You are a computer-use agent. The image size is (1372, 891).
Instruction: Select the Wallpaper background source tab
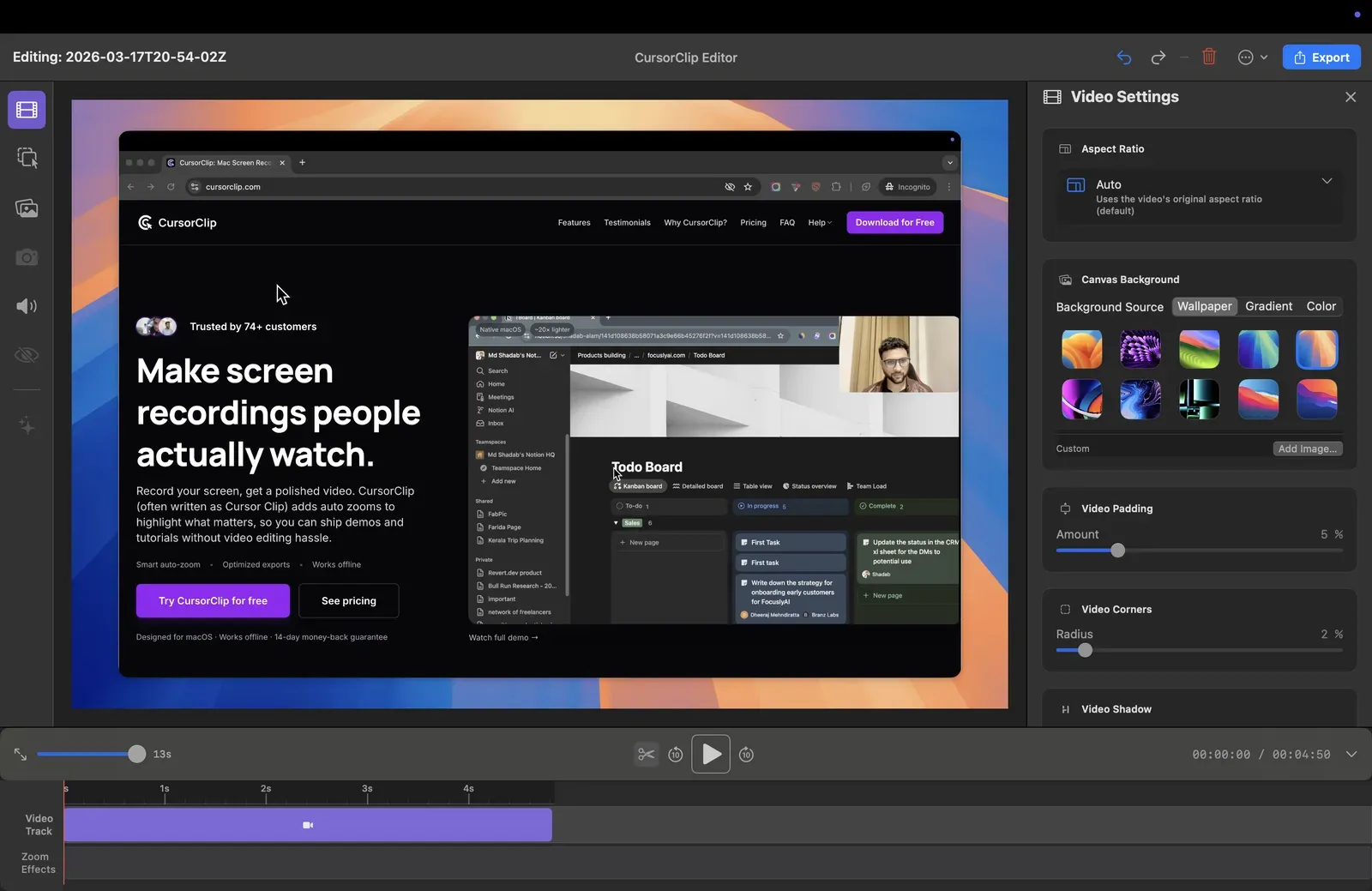[x=1204, y=306]
